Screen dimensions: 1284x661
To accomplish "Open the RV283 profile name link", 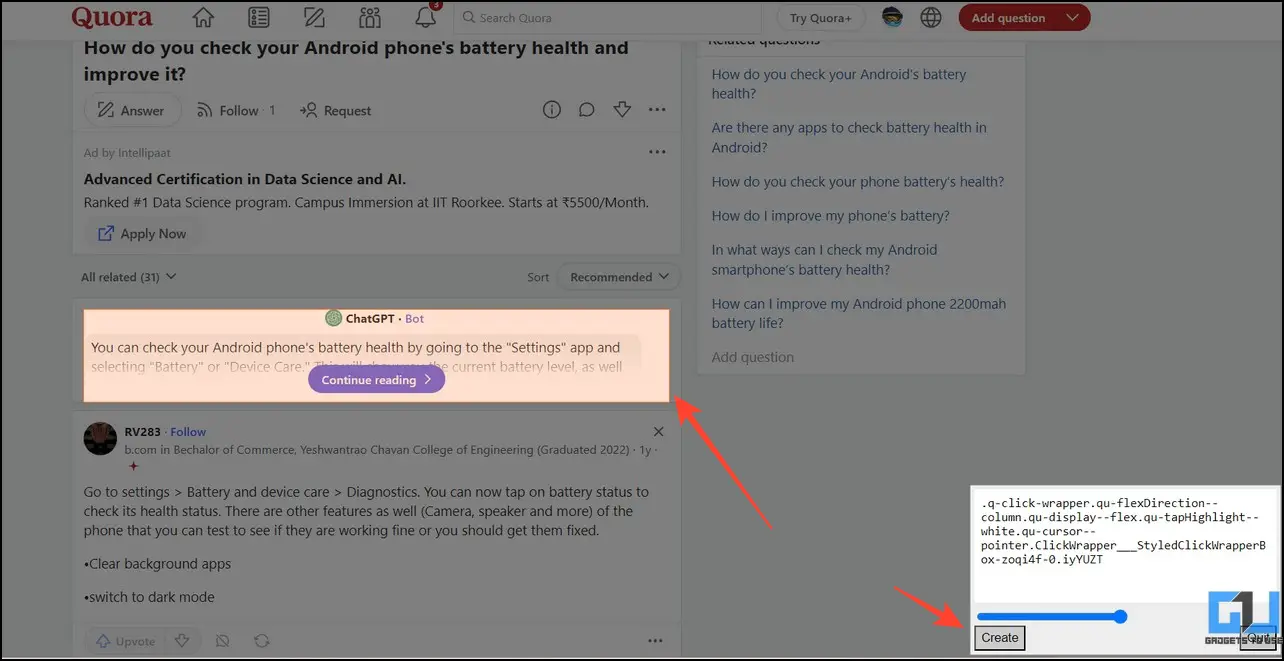I will pos(142,432).
